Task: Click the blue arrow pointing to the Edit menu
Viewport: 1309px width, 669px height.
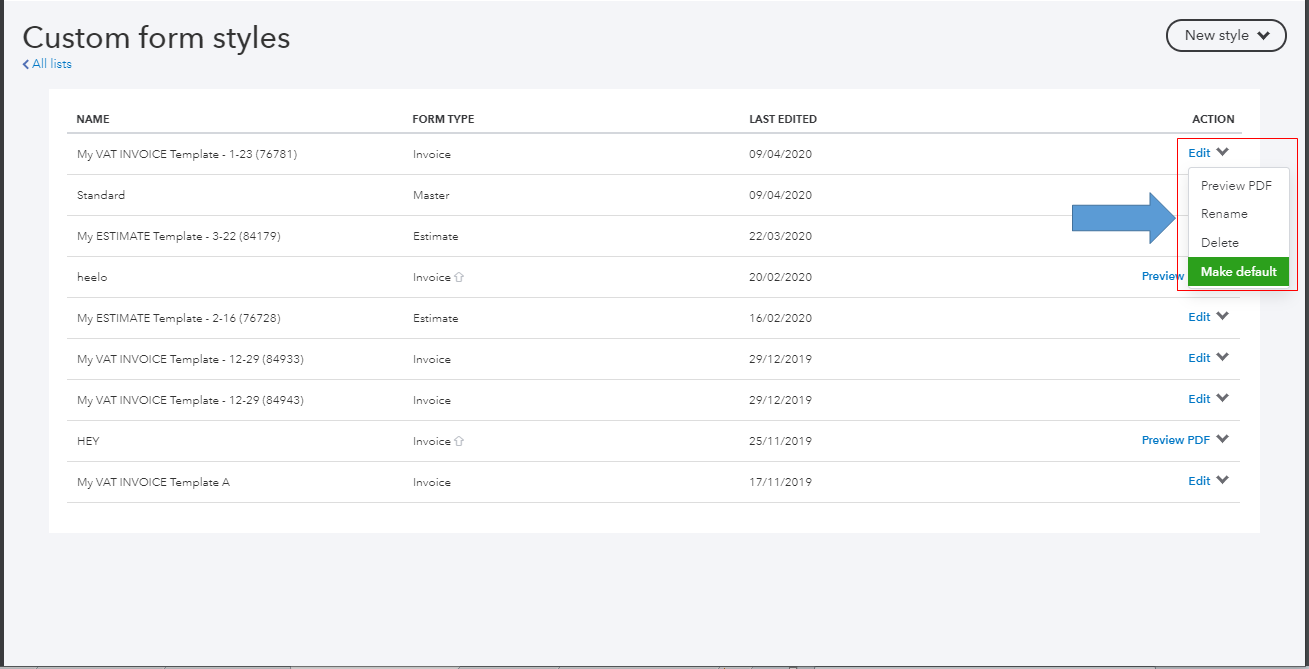Action: 1122,216
